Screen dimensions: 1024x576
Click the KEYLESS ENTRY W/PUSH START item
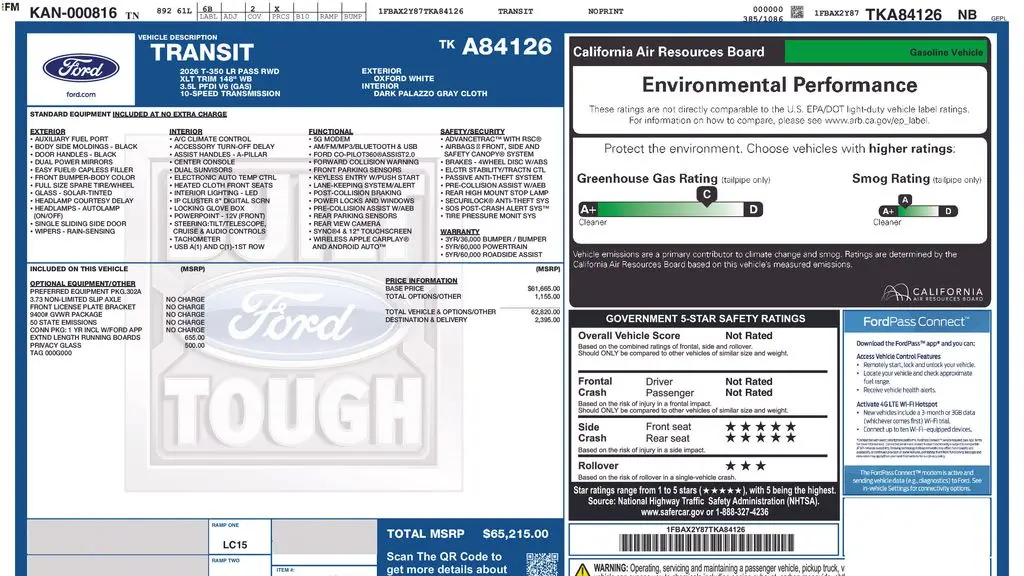[x=366, y=178]
